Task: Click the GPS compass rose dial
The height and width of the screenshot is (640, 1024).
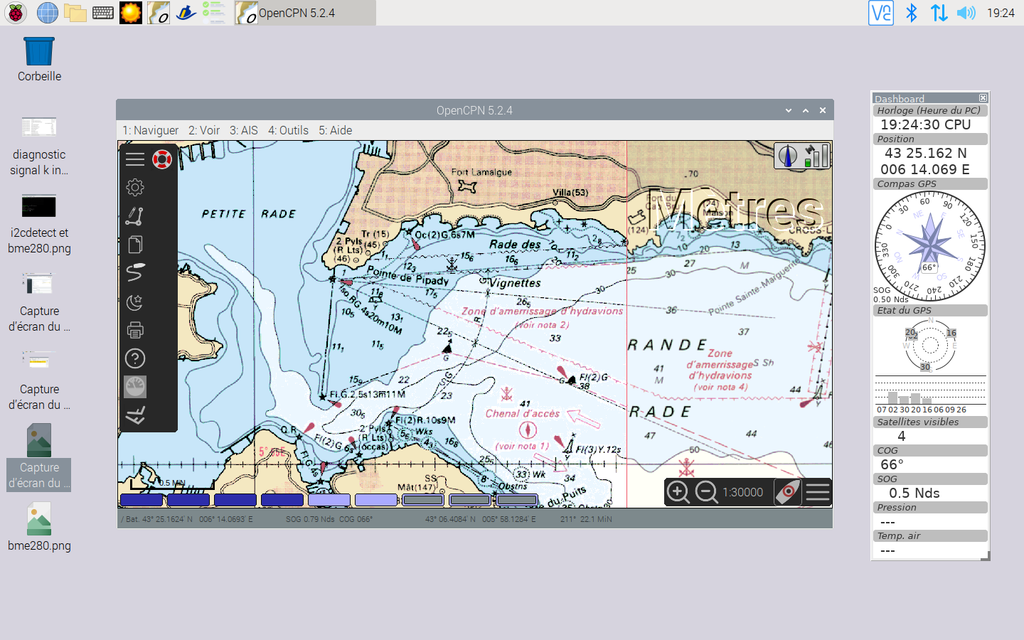Action: click(x=930, y=246)
